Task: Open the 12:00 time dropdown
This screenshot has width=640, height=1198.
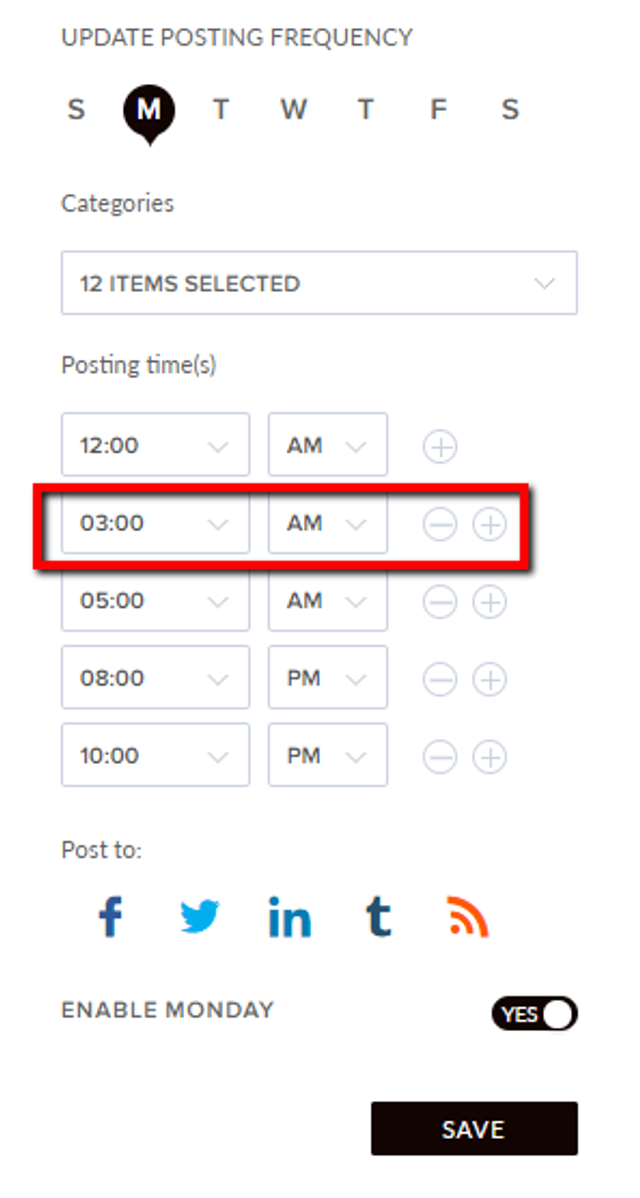Action: pyautogui.click(x=155, y=445)
